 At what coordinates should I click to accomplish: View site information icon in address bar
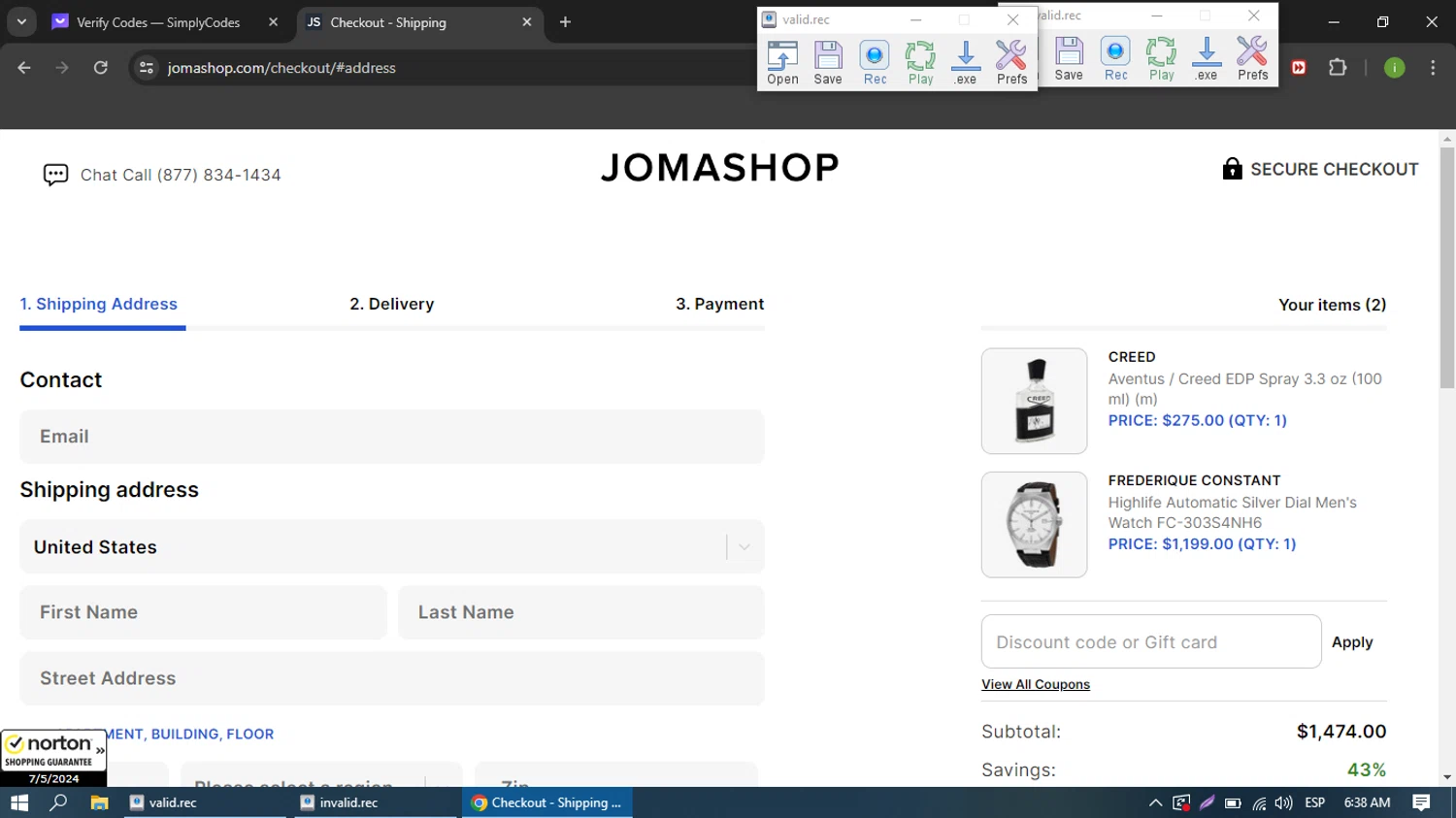pyautogui.click(x=147, y=68)
